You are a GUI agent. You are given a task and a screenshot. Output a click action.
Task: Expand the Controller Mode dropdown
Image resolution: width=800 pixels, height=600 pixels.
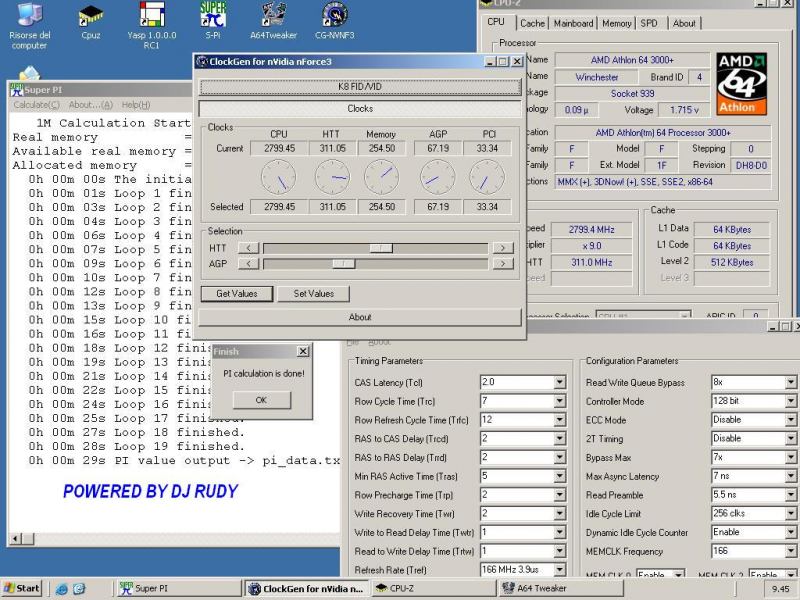(x=791, y=401)
